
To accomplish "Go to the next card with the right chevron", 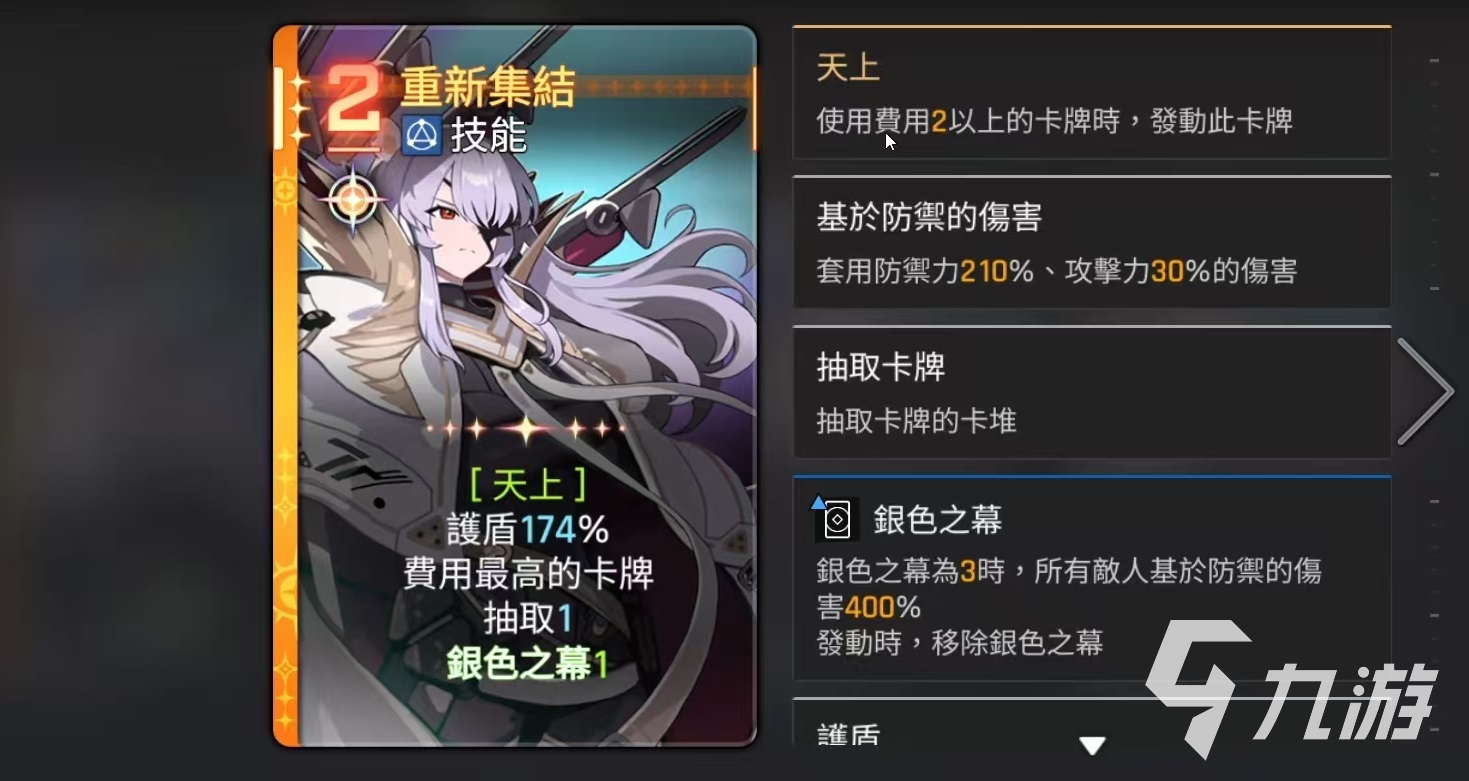I will click(1424, 390).
